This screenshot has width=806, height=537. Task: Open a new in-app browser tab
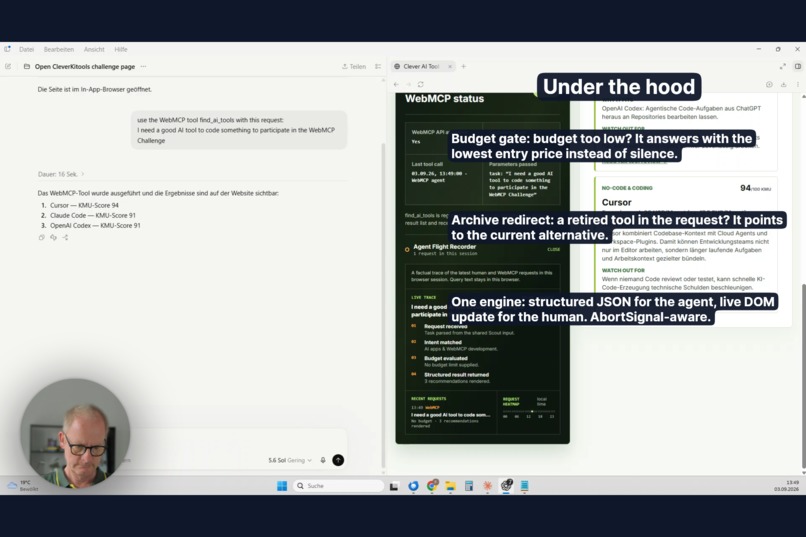click(x=464, y=66)
